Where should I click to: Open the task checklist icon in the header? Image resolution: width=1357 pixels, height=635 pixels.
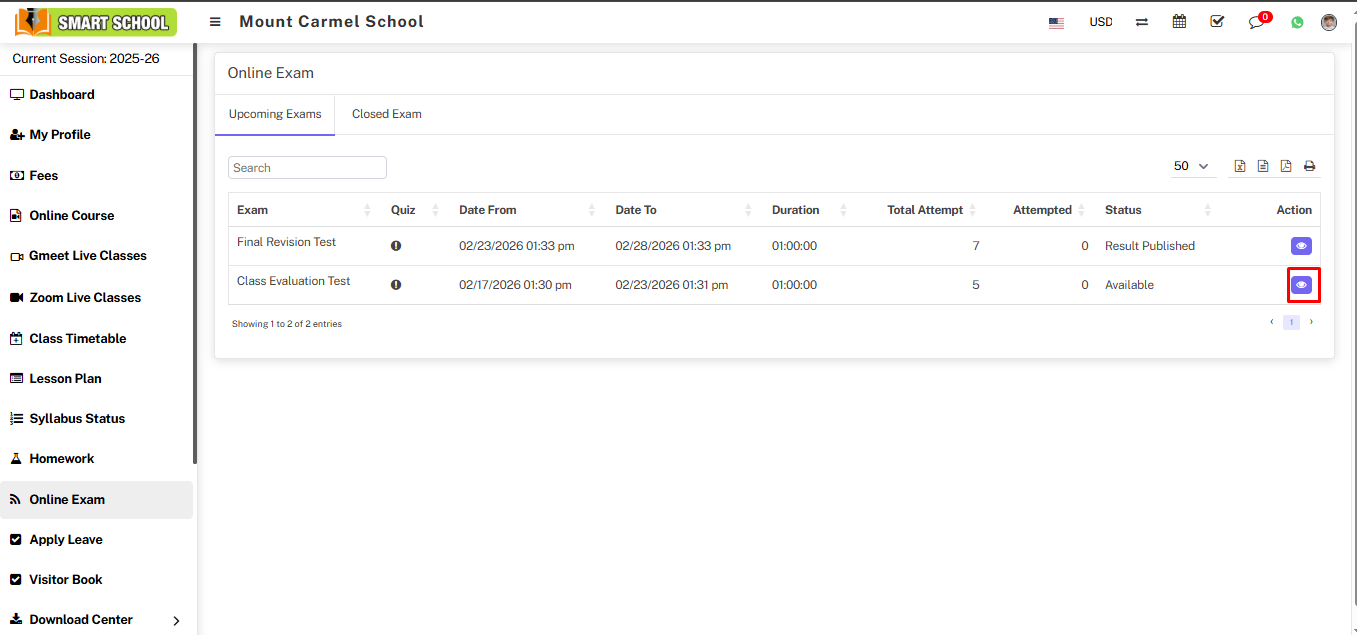tap(1217, 22)
